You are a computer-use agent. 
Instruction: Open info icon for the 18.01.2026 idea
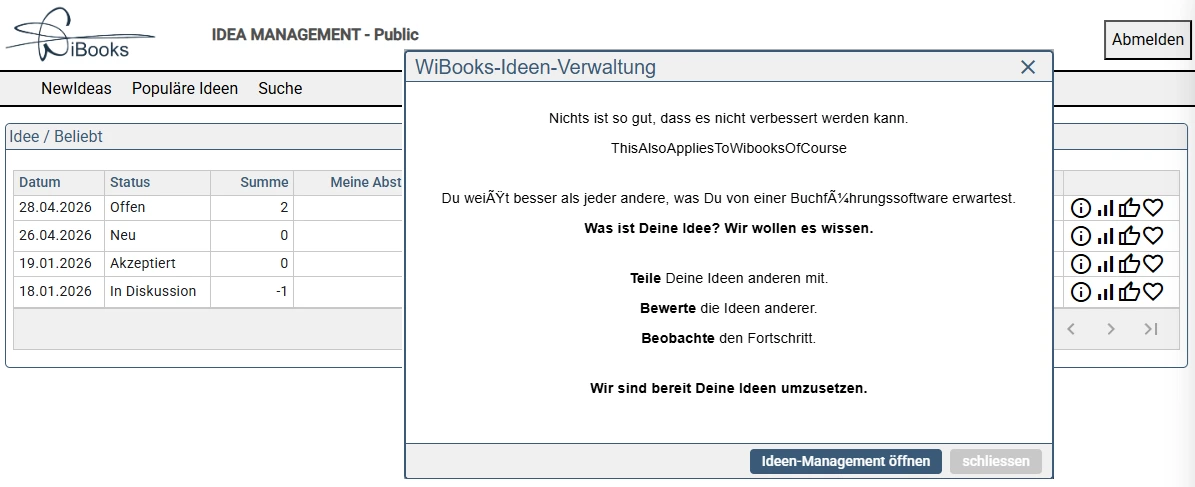coord(1081,291)
